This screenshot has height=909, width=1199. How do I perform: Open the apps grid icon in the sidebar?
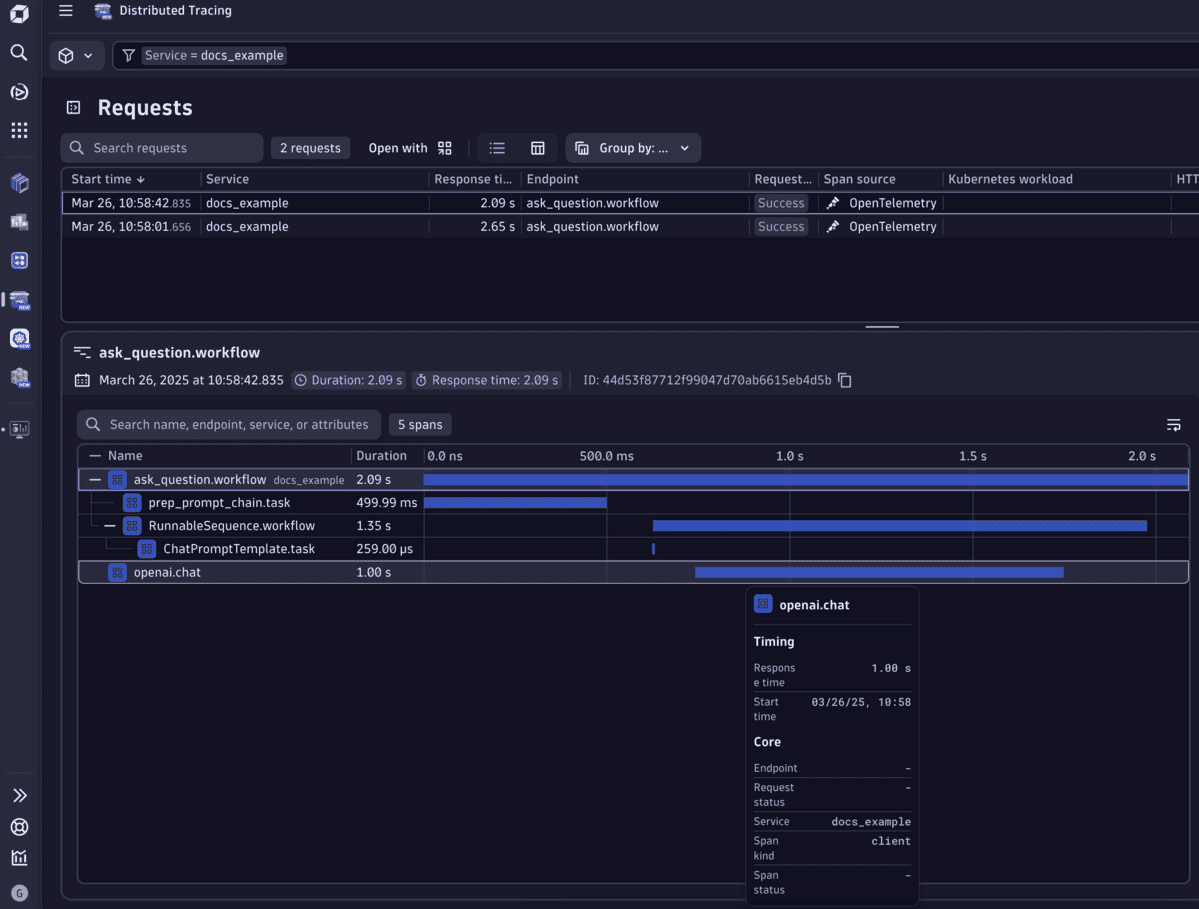(x=18, y=130)
